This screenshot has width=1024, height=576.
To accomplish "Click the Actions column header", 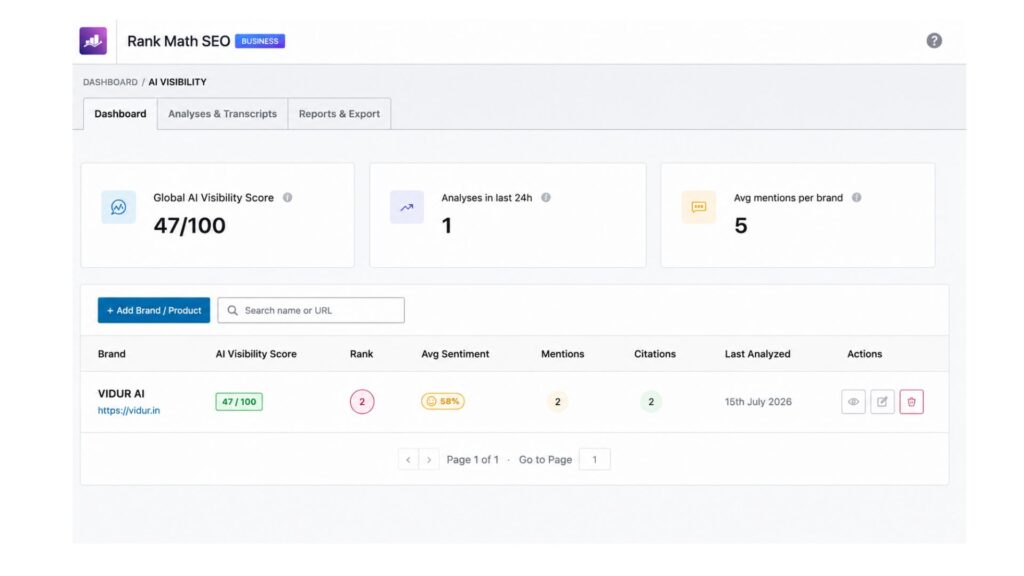I will (x=865, y=354).
